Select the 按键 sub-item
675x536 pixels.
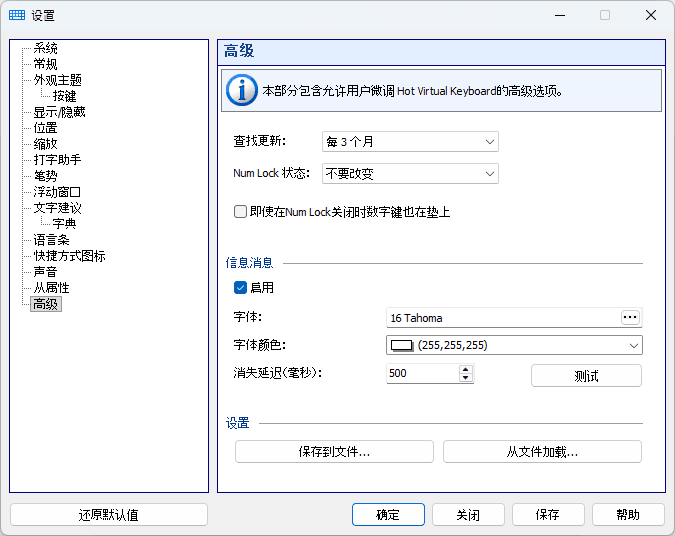[64, 96]
